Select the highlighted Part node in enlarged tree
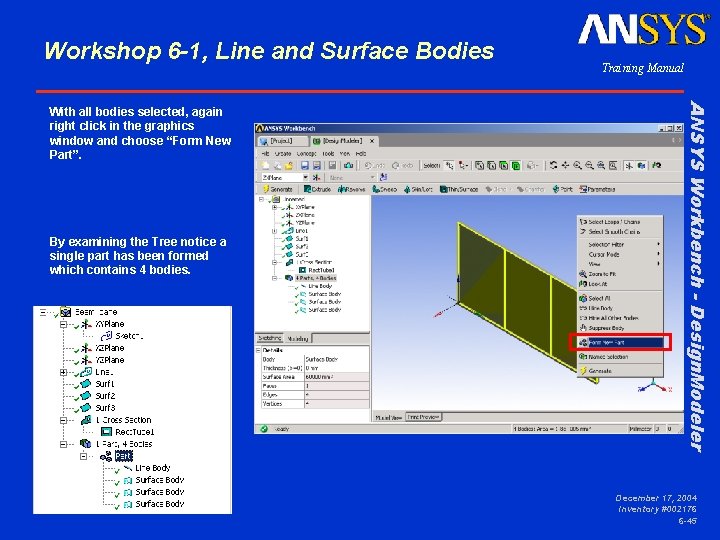 tap(124, 456)
